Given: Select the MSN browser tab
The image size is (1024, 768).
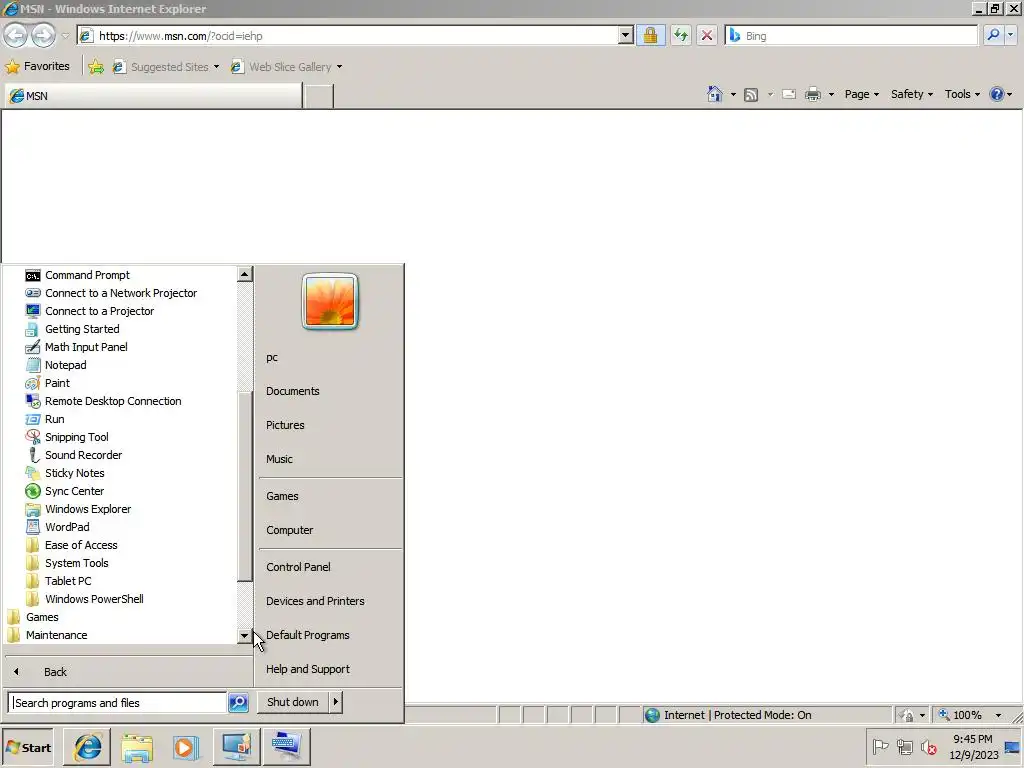Looking at the screenshot, I should tap(153, 96).
